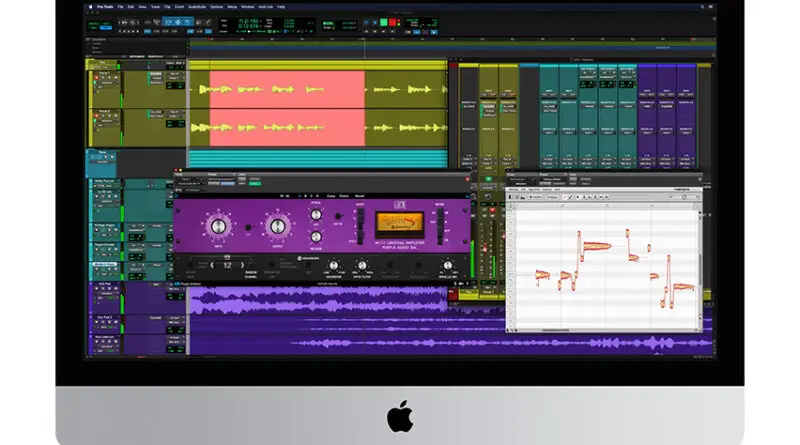Open the Apple menu
Screen dimensions: 800x445
(x=90, y=7)
